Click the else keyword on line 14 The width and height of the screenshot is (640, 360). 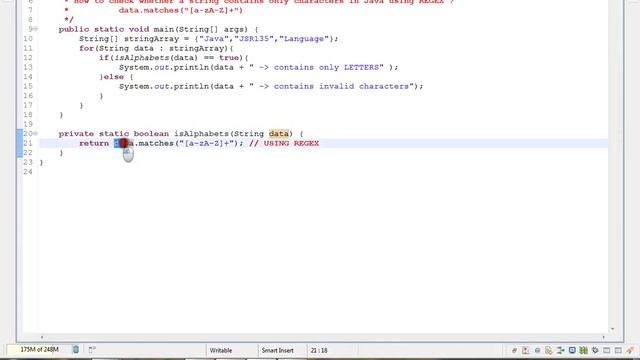114,77
